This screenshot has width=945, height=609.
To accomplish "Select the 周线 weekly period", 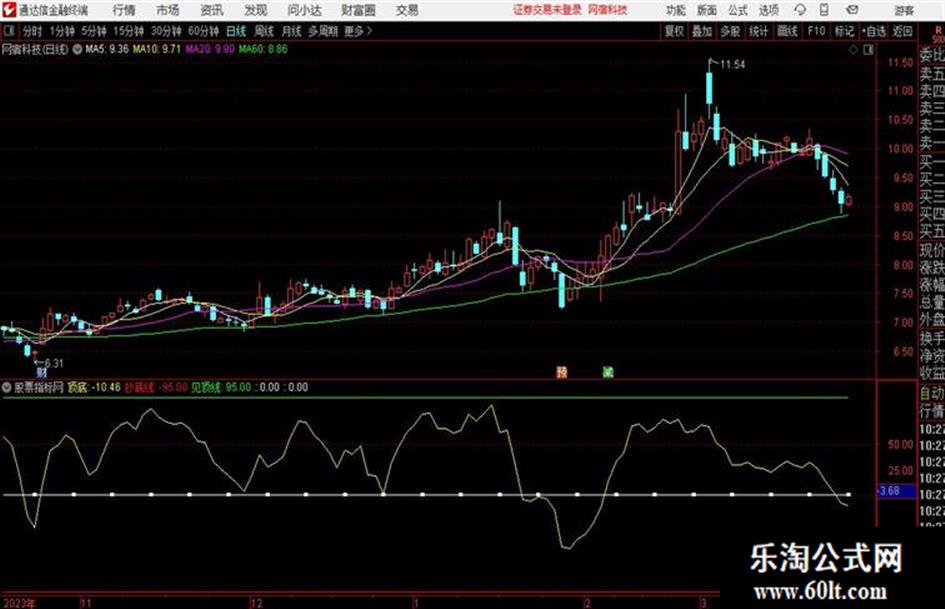I will click(264, 31).
